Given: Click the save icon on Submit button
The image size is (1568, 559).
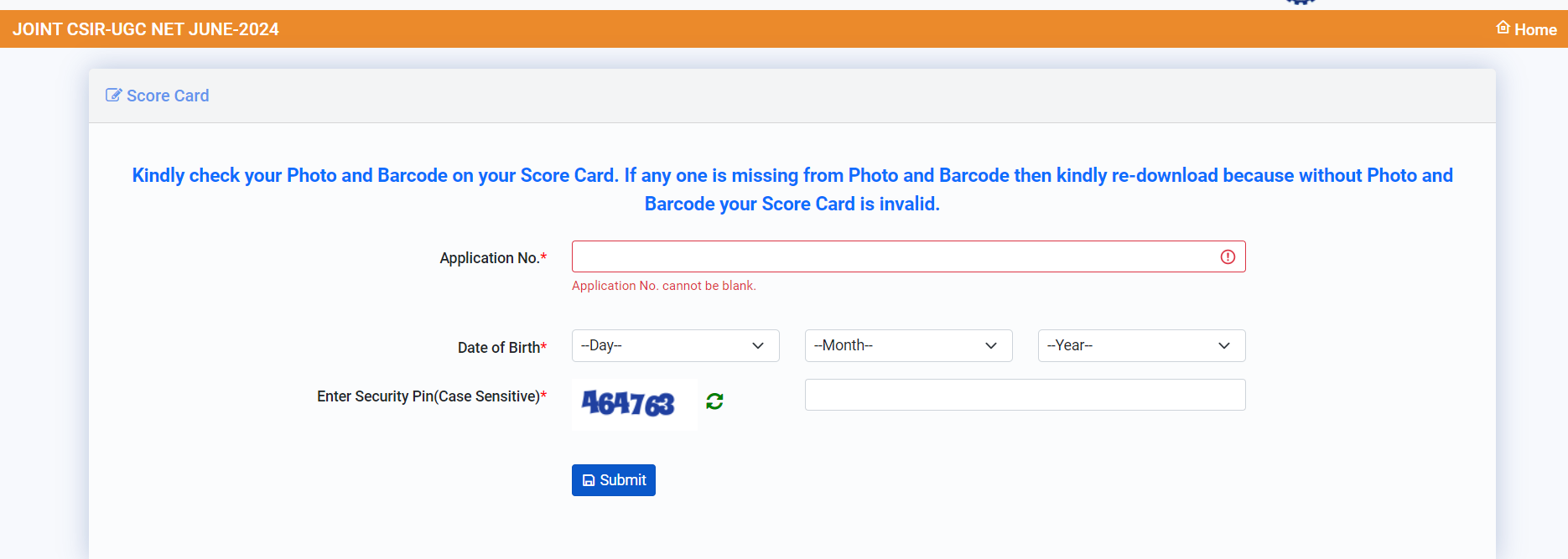Looking at the screenshot, I should click(x=589, y=480).
